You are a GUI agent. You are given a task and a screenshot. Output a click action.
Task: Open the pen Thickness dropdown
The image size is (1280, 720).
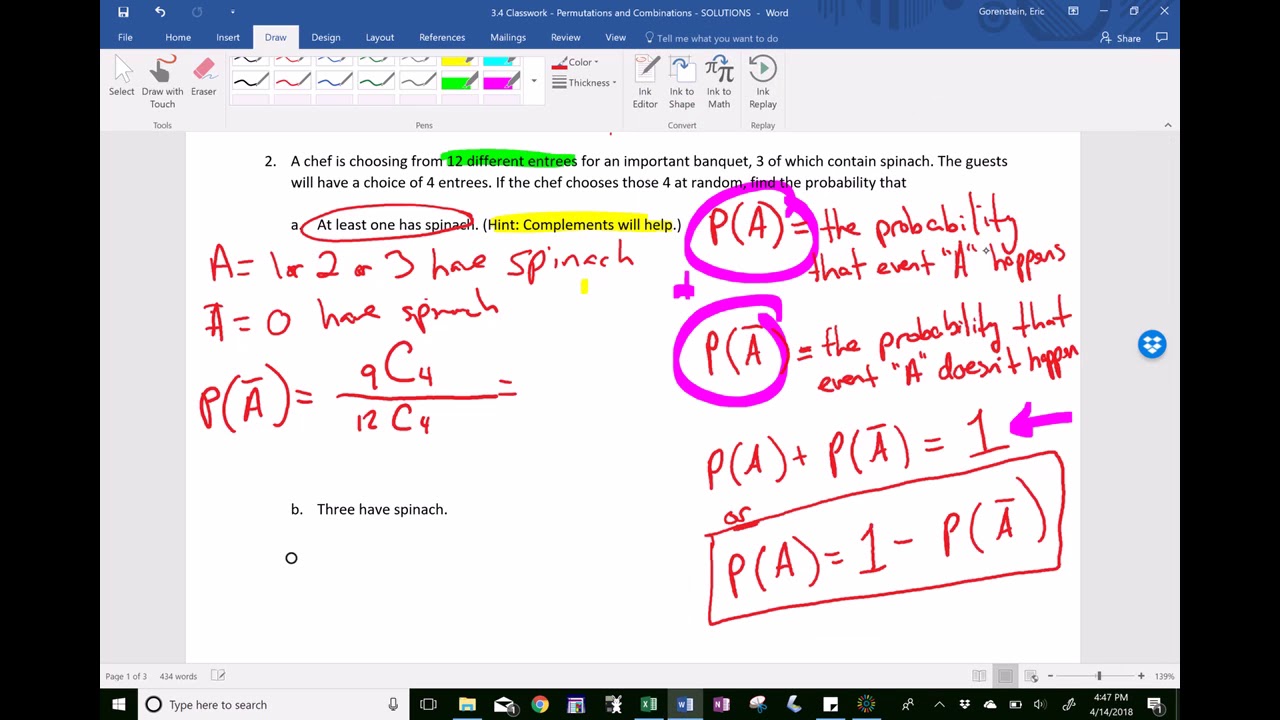[584, 83]
